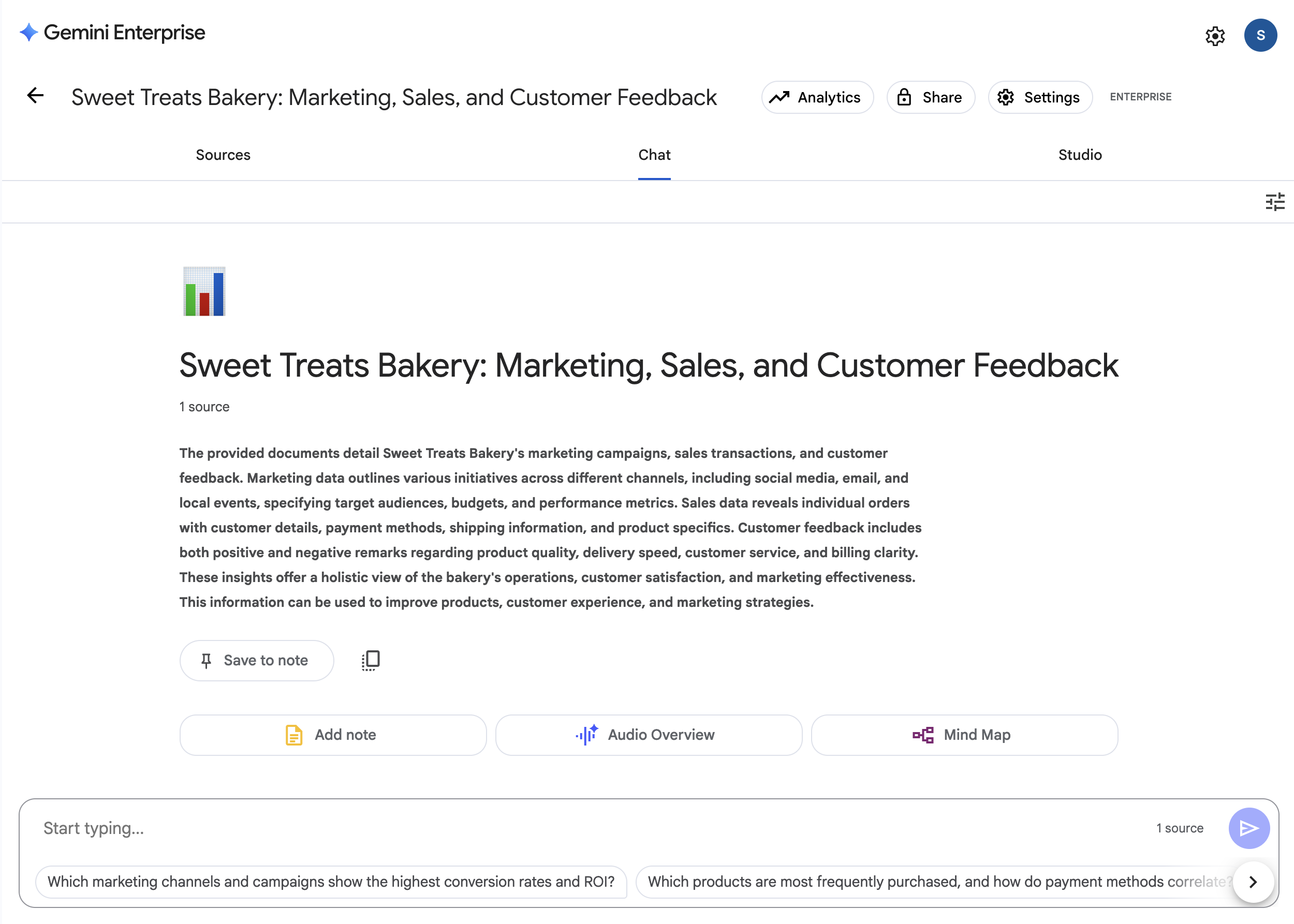Viewport: 1294px width, 924px height.
Task: Click the chat configuration sliders icon
Action: point(1275,201)
